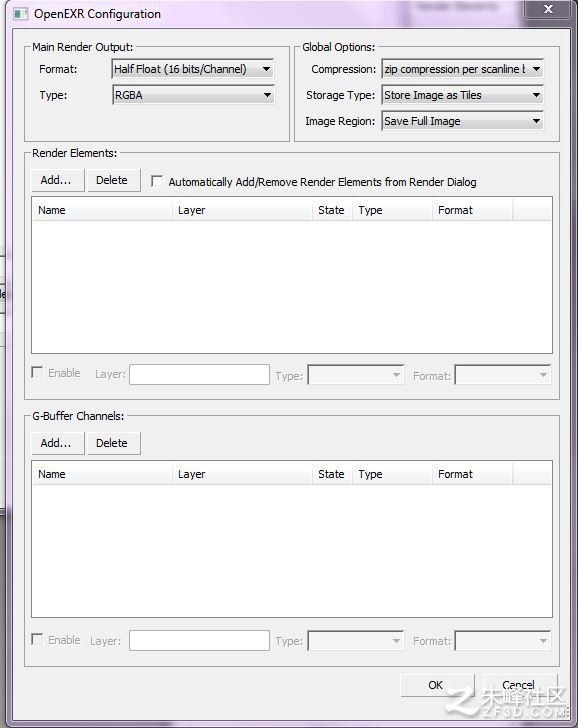578x728 pixels.
Task: Toggle Enable checkbox in G-Buffer Channels section
Action: 37,639
